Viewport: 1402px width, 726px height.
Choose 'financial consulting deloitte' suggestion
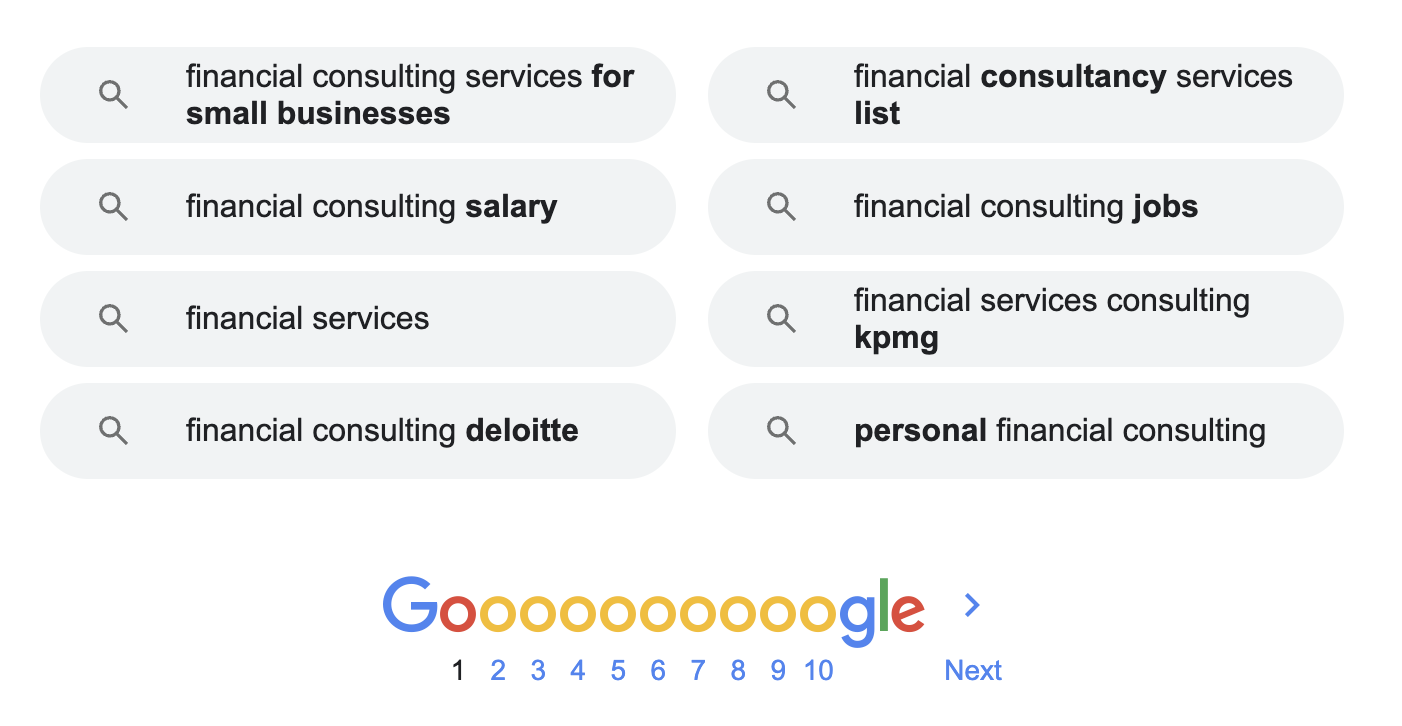tap(381, 431)
